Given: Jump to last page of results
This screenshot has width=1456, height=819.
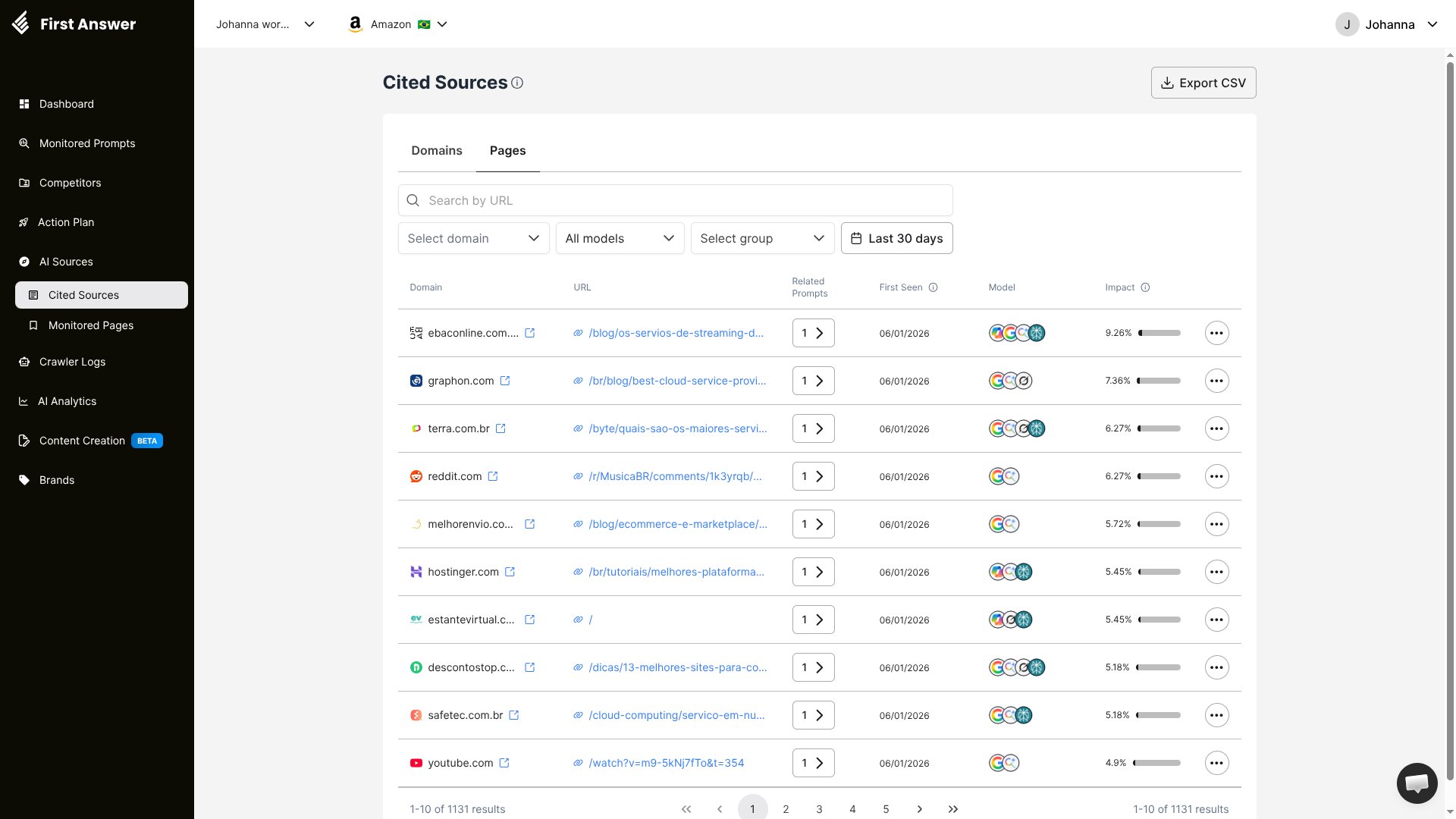Looking at the screenshot, I should [952, 809].
